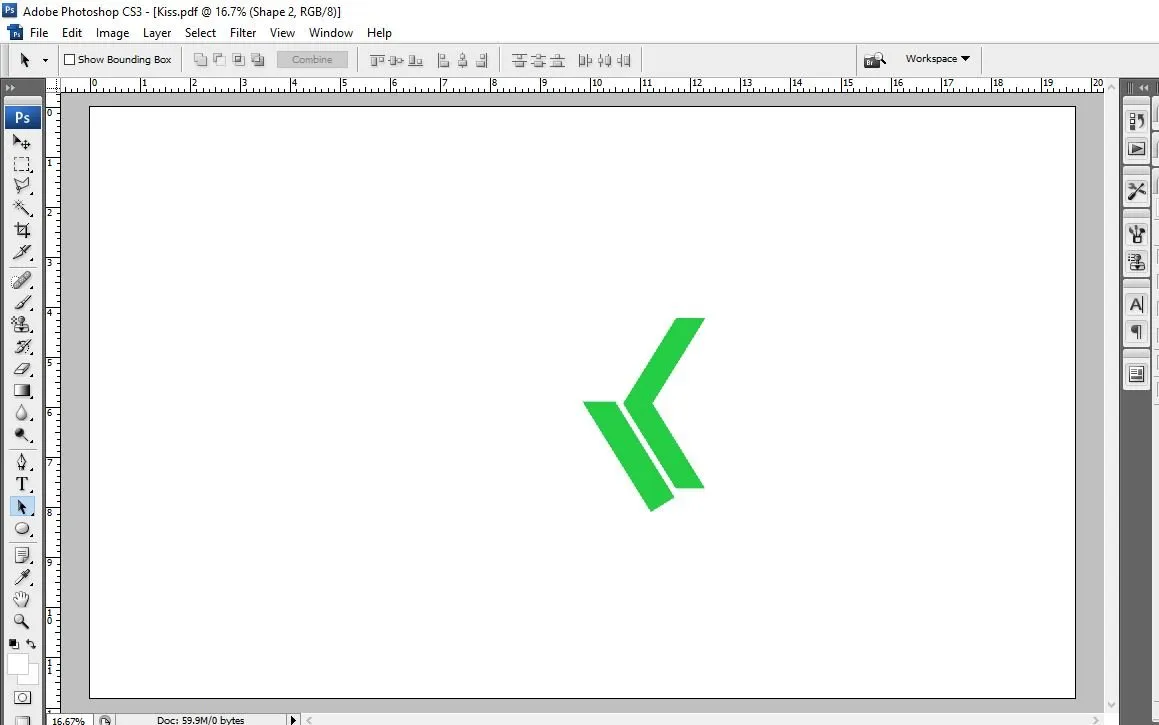Image resolution: width=1159 pixels, height=725 pixels.
Task: Open the Layer menu
Action: (x=157, y=33)
